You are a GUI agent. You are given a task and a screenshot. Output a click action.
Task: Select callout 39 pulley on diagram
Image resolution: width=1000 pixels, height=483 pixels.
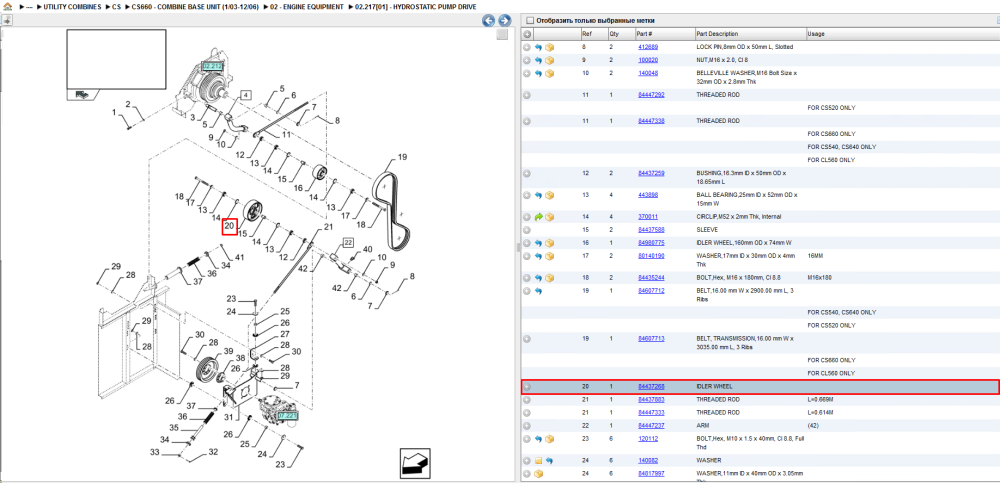point(228,352)
